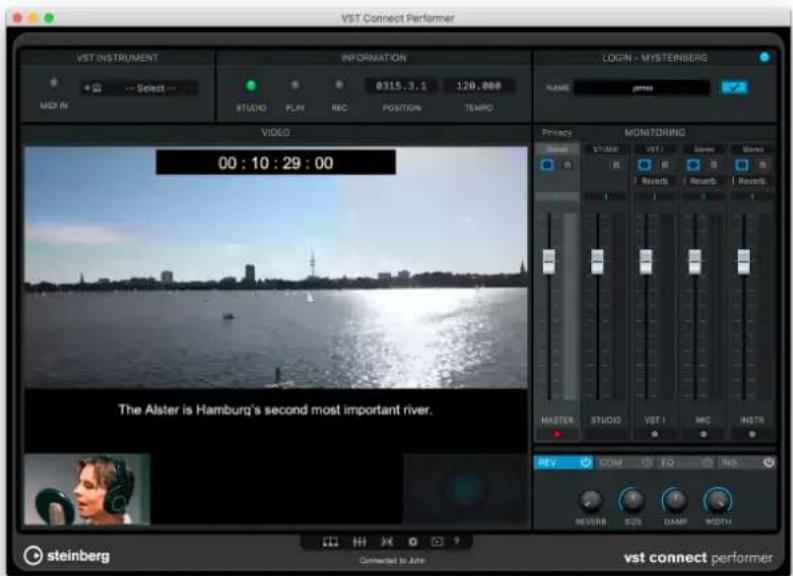Click the DAMP knob

675,500
